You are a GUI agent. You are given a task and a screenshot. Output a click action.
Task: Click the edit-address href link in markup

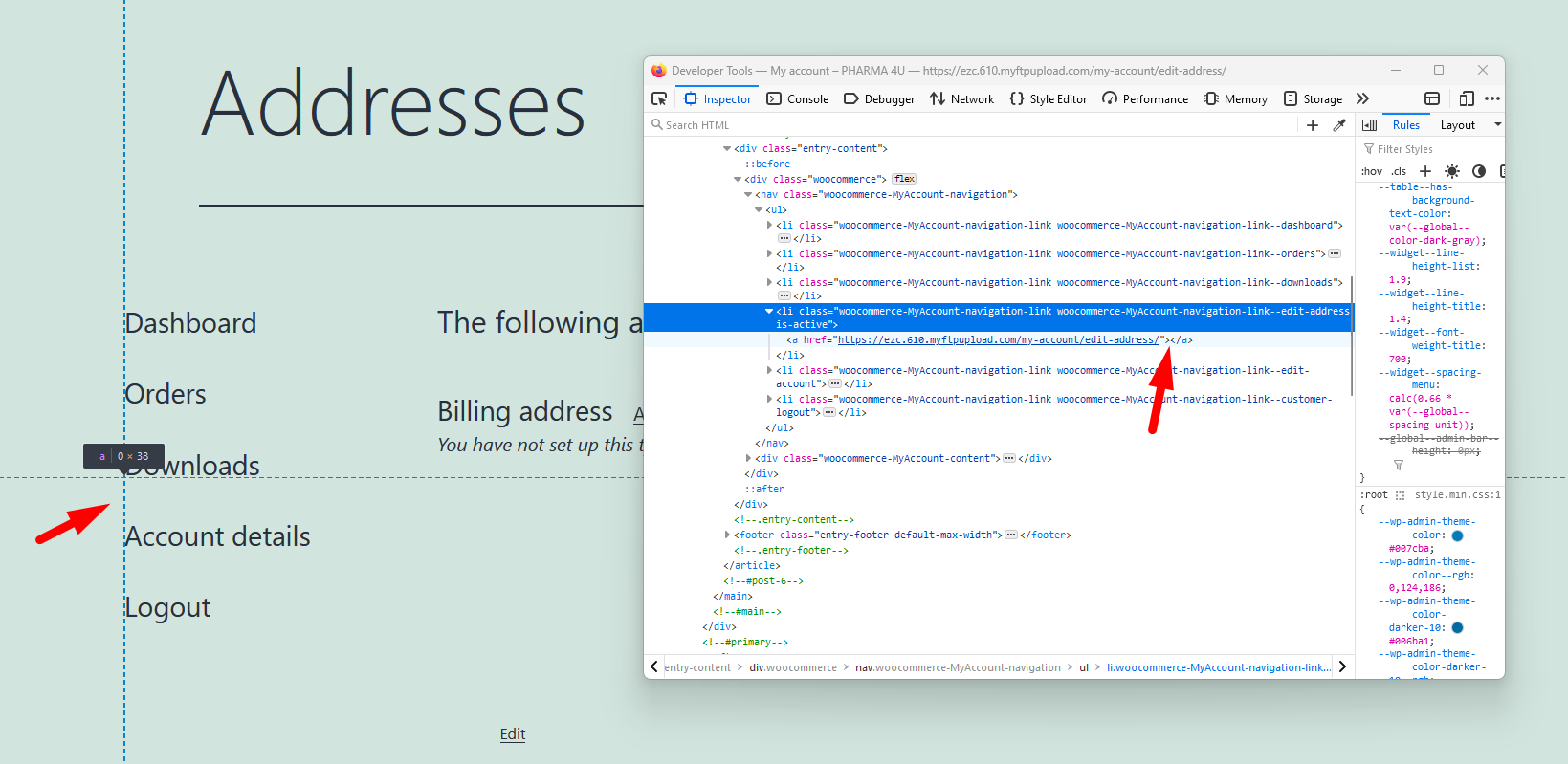click(x=999, y=340)
